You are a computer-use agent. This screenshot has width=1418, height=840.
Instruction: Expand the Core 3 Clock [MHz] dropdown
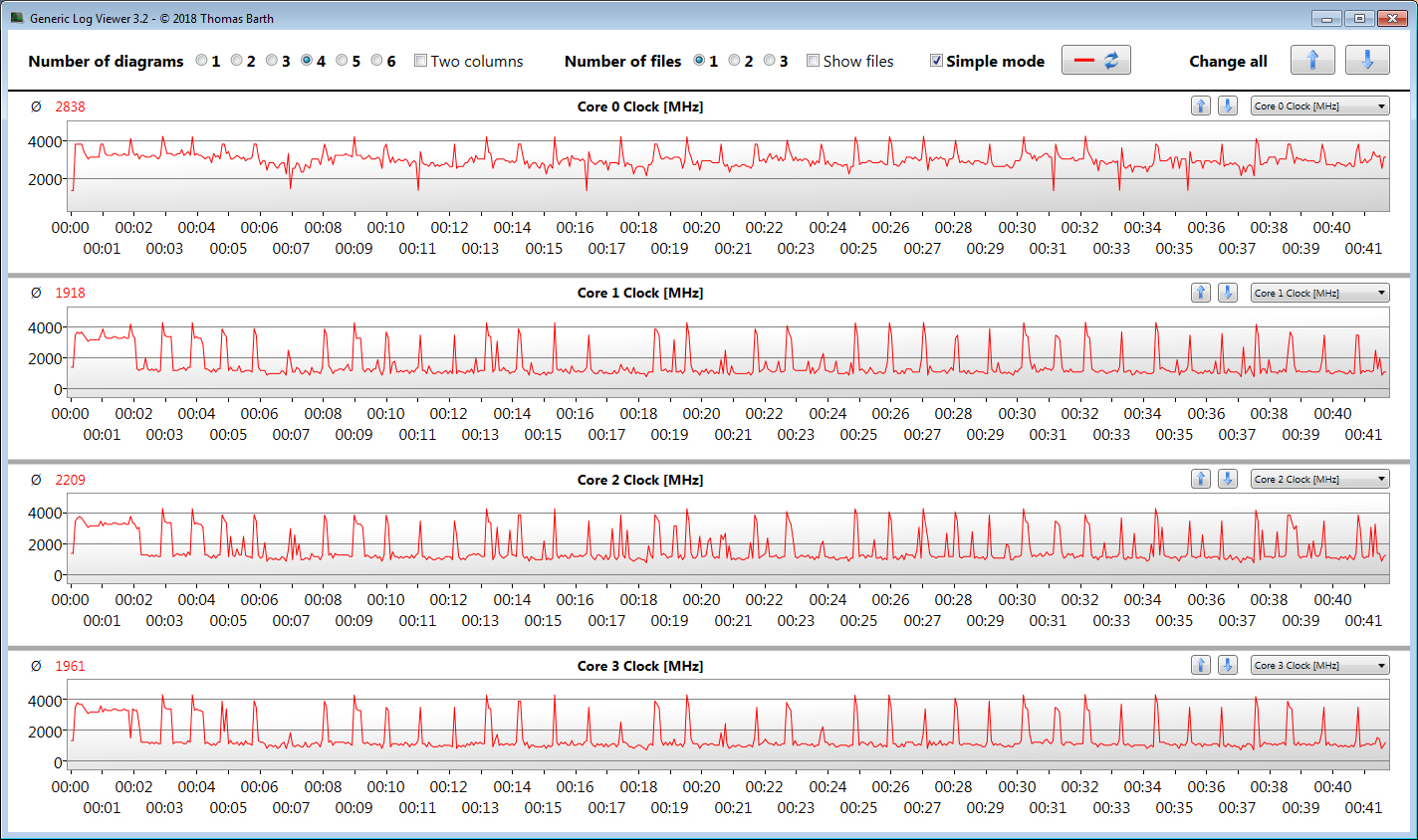tap(1319, 666)
